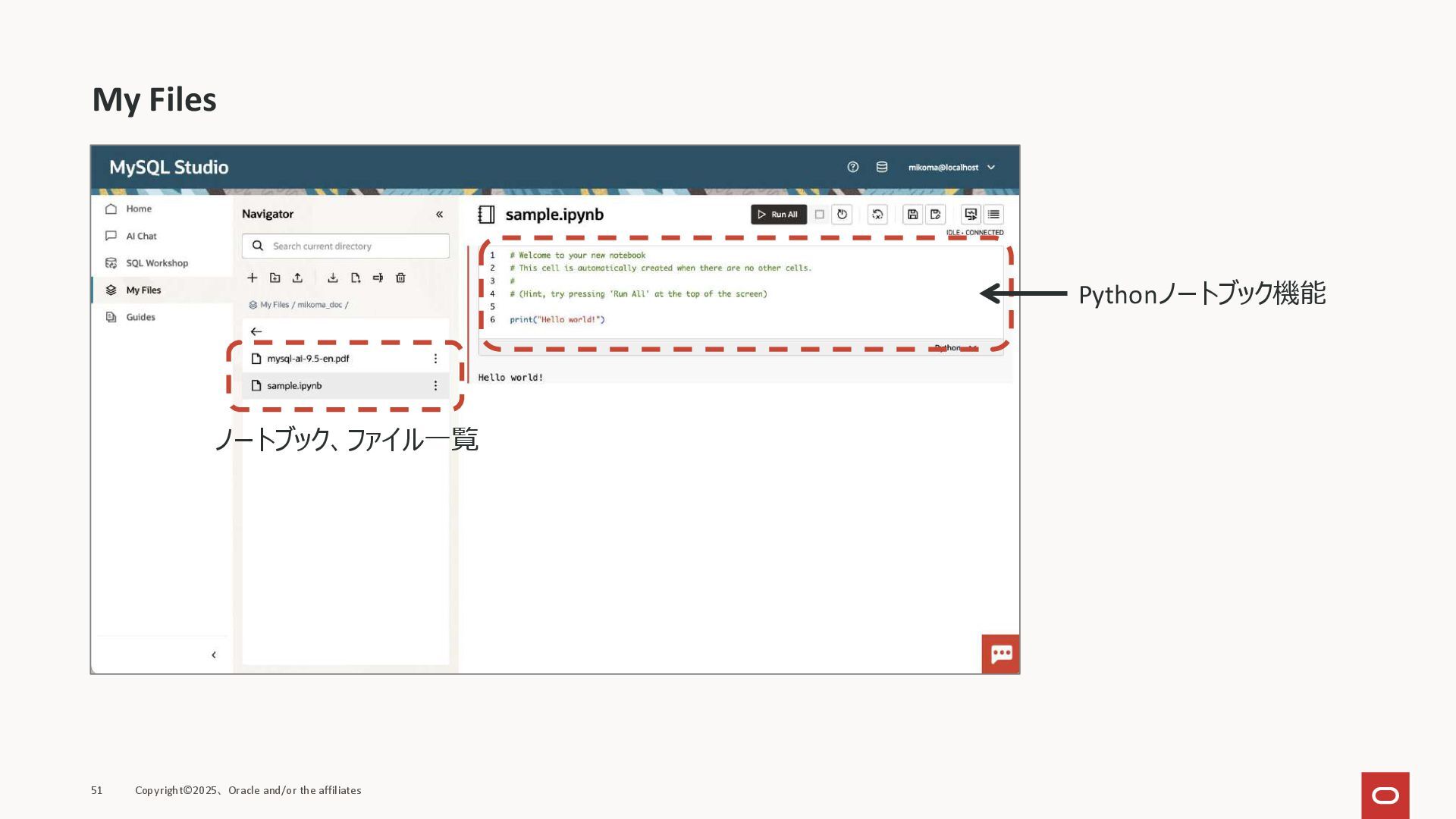This screenshot has width=1456, height=819.
Task: Click the rename icon in Navigator toolbar
Action: [378, 278]
